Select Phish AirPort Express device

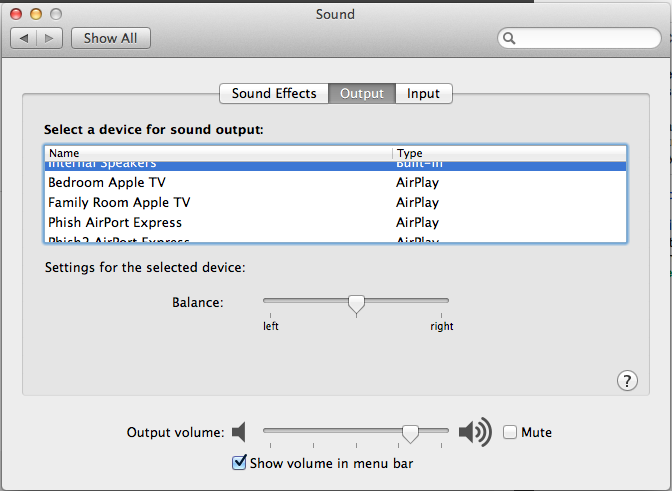click(336, 222)
